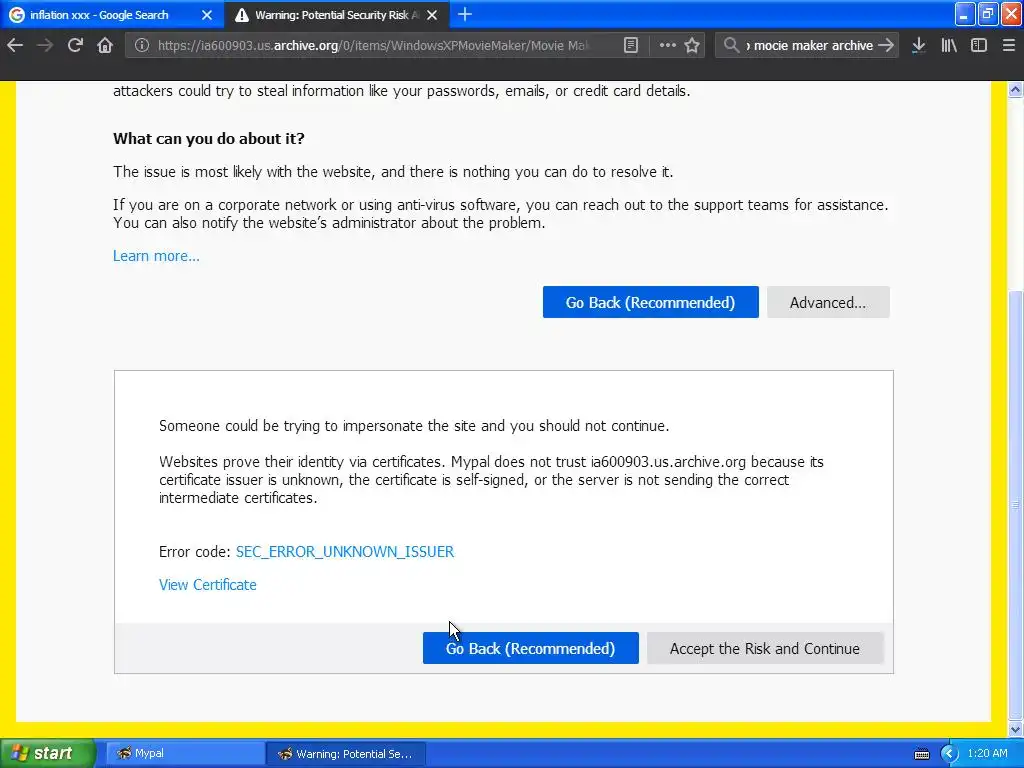Click the search magnifier icon
The height and width of the screenshot is (768, 1024).
731,45
